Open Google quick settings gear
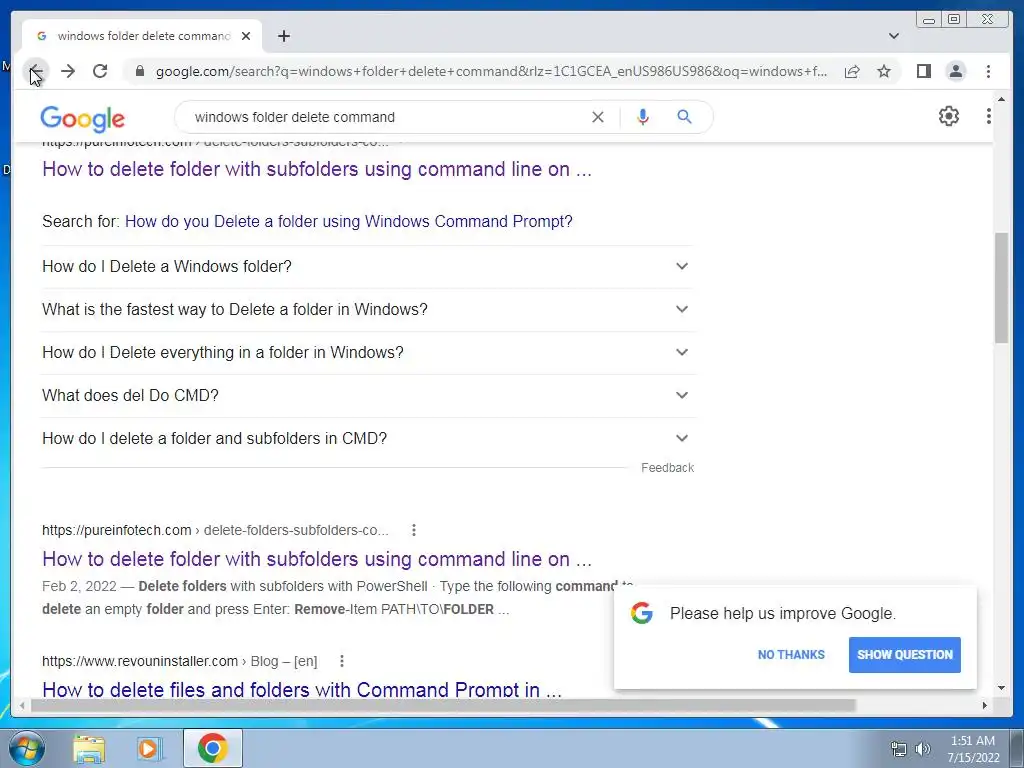Screen dimensions: 1024x768 (949, 116)
